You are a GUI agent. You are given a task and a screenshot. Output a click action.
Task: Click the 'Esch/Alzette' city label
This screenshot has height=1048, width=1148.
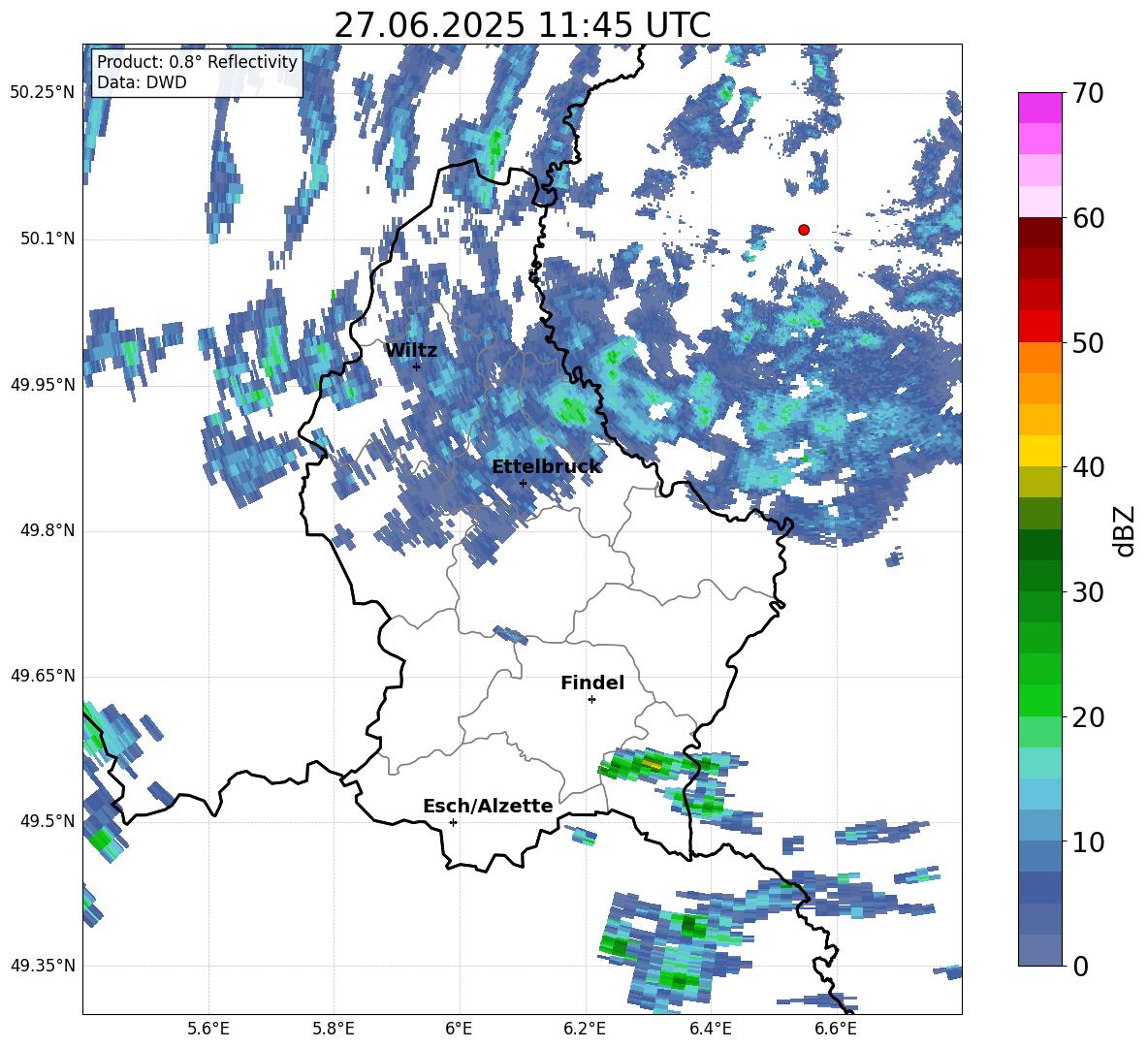click(x=488, y=807)
